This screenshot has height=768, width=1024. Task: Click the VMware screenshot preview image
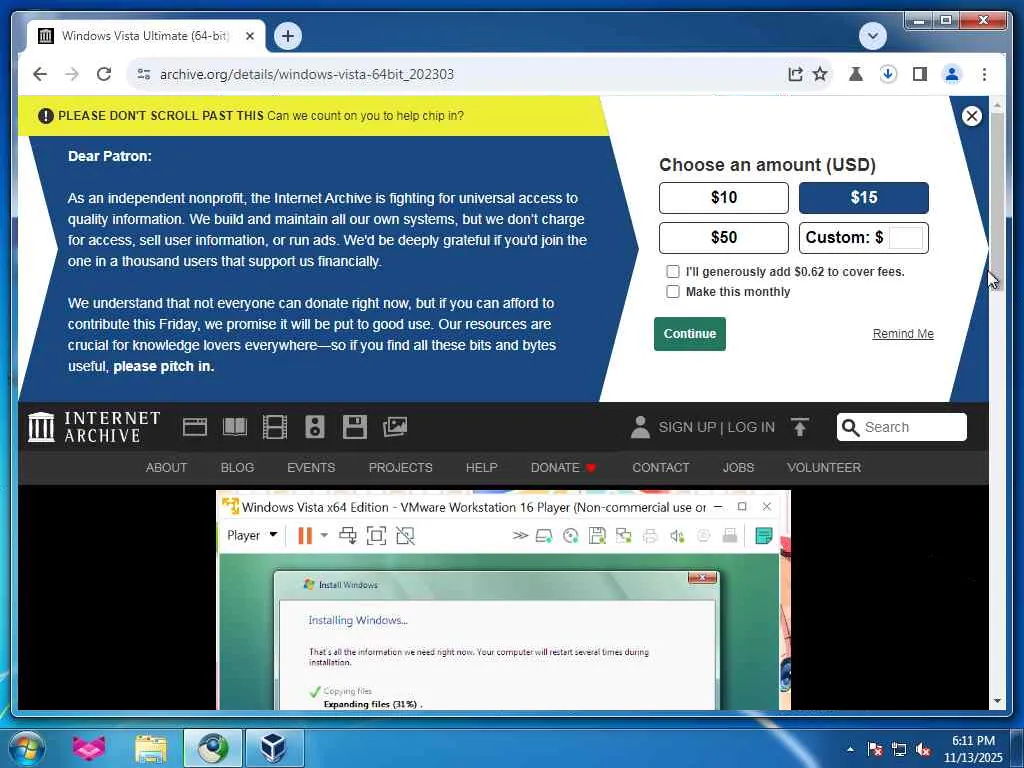coord(503,600)
